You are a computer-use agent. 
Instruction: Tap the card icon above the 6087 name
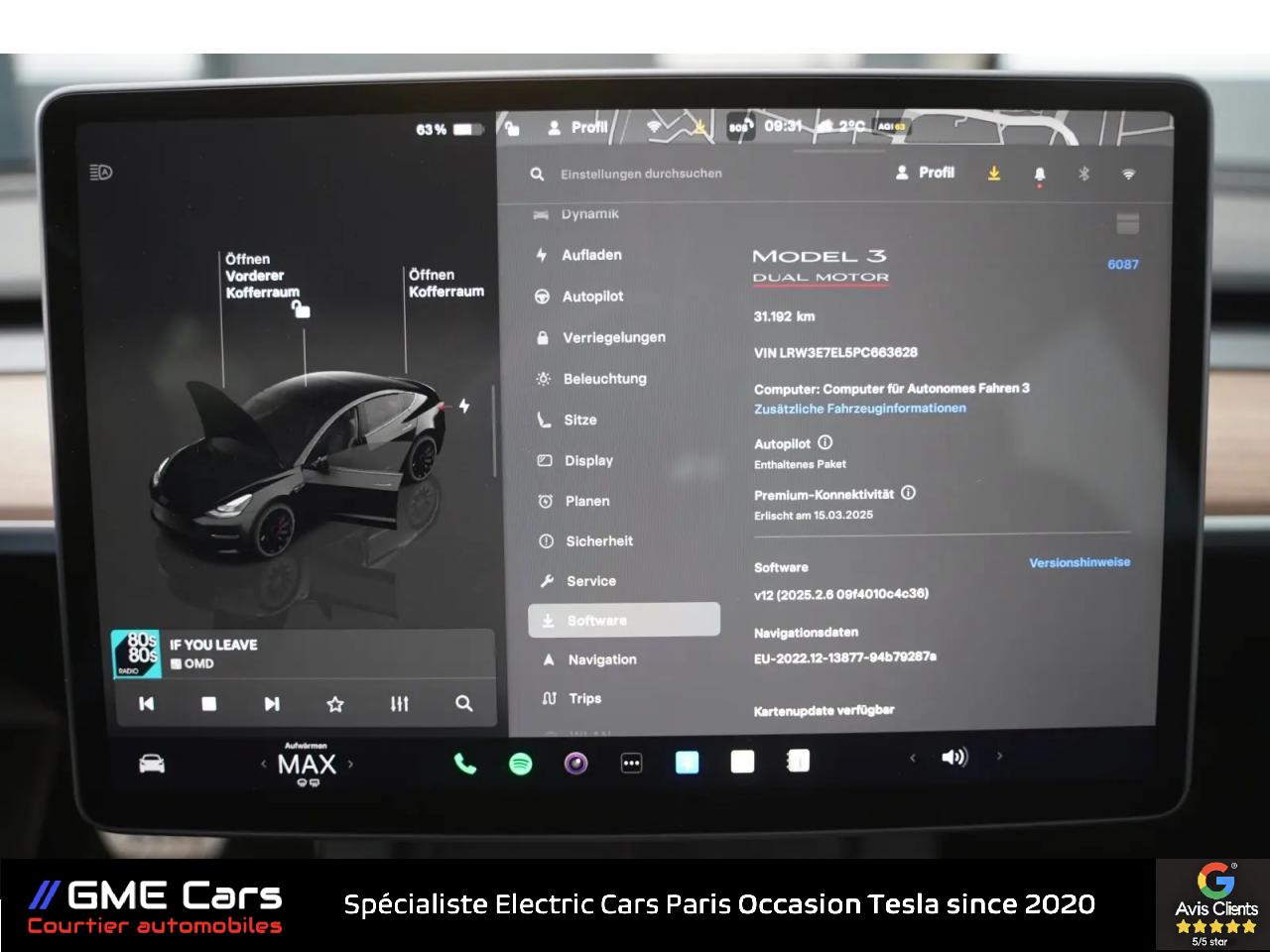pyautogui.click(x=1128, y=224)
